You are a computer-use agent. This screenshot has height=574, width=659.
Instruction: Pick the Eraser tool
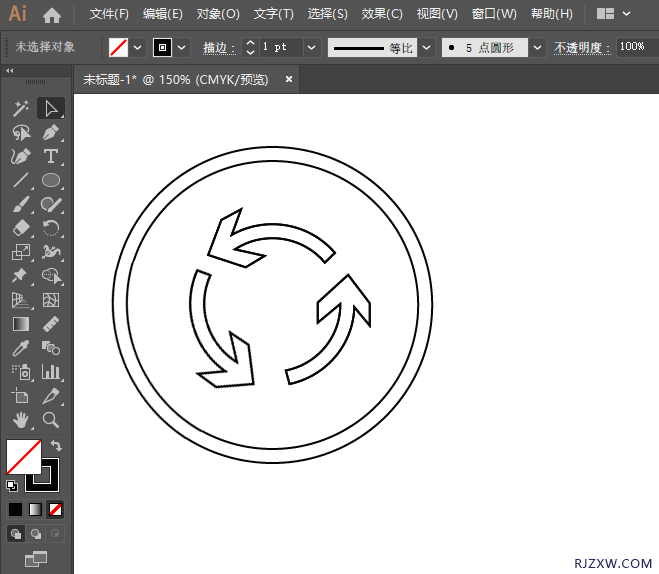[20, 229]
